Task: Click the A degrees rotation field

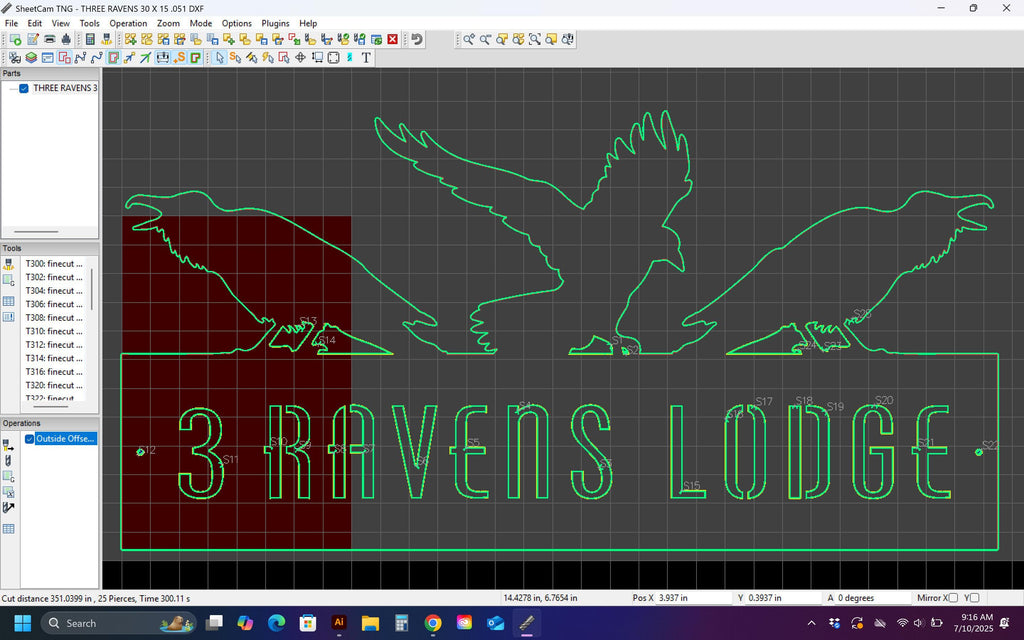Action: tap(872, 598)
